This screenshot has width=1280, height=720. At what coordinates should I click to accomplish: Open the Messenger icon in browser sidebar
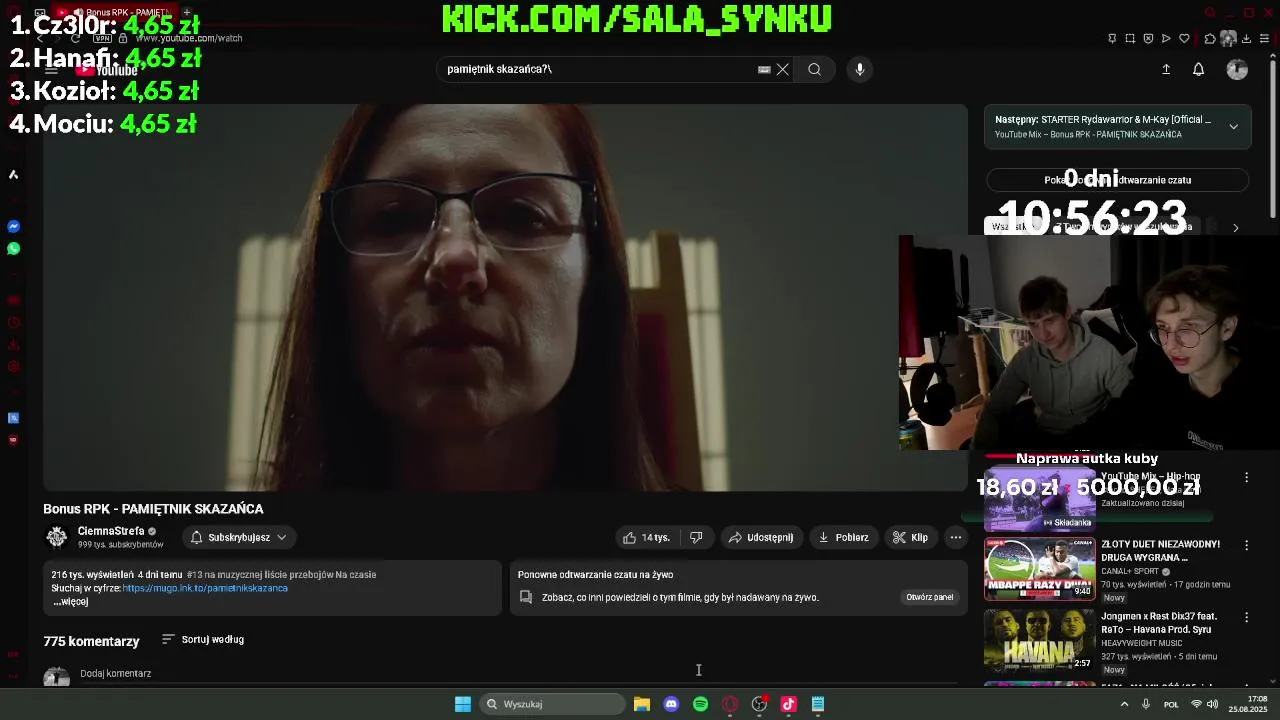(14, 227)
